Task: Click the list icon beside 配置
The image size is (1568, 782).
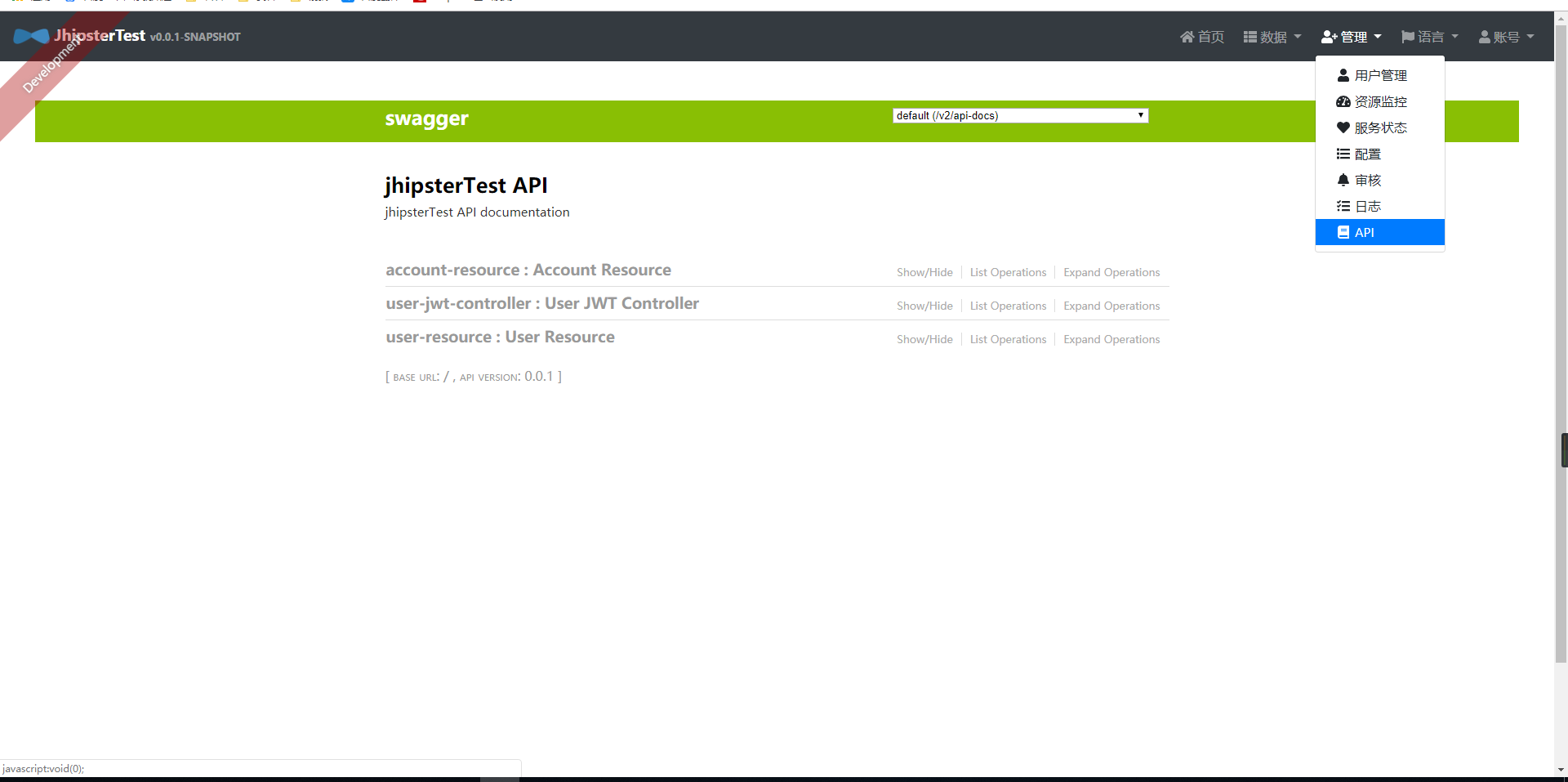Action: [1343, 154]
